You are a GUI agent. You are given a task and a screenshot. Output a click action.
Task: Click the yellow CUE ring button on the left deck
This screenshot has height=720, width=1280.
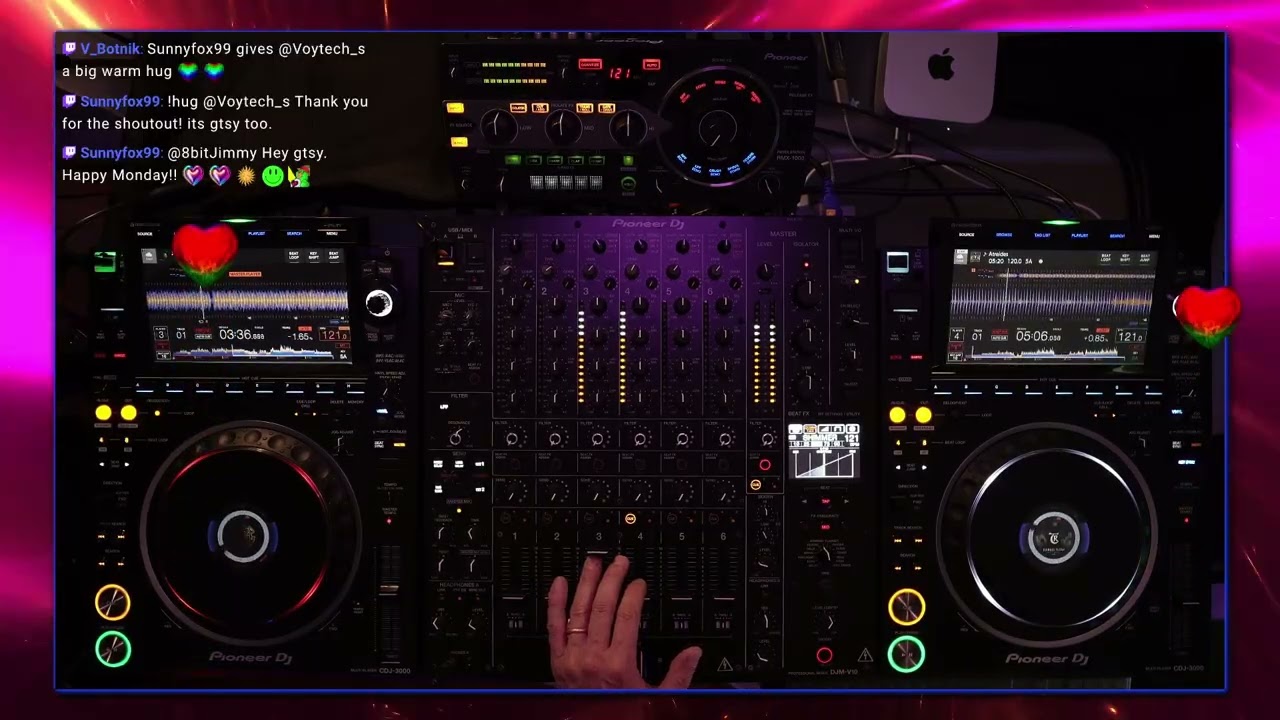pyautogui.click(x=112, y=602)
